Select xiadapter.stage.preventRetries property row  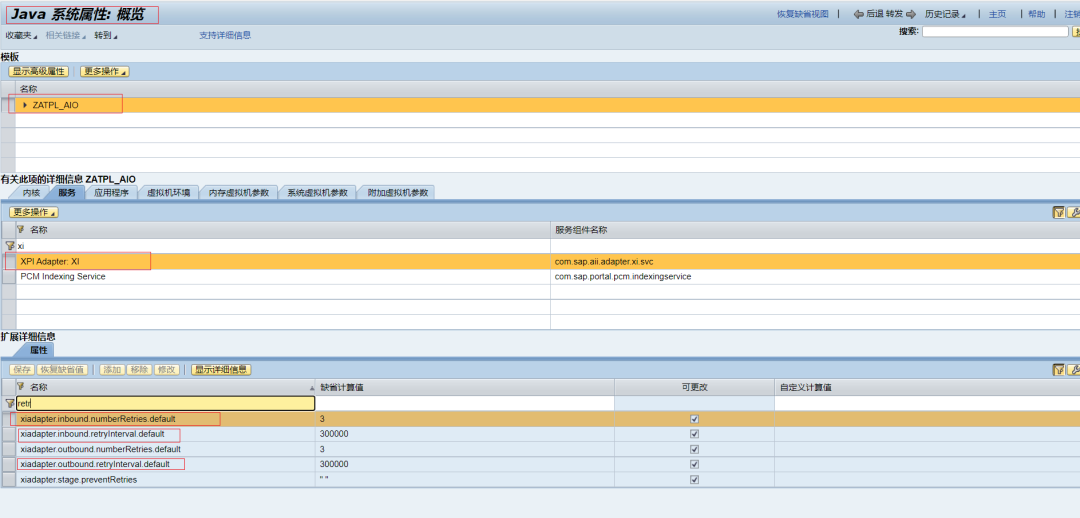540,479
